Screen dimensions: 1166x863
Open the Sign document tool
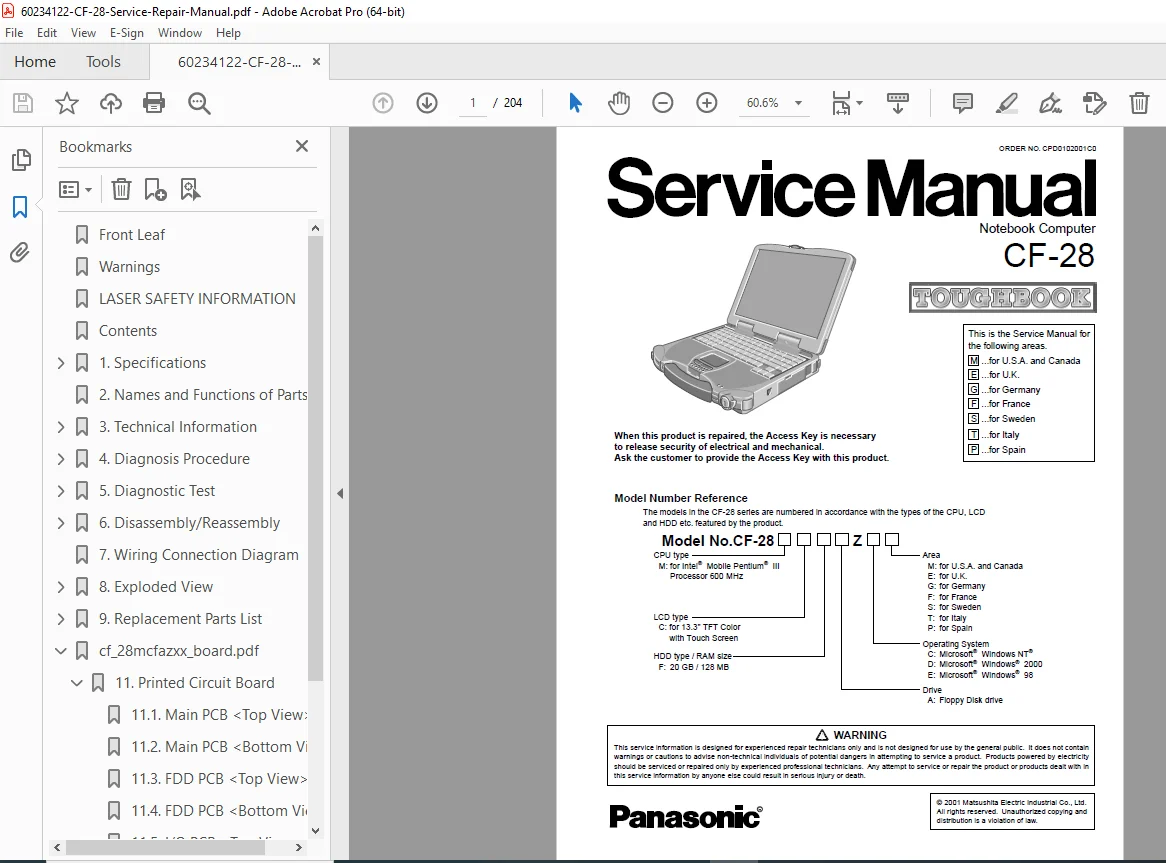coord(1050,103)
